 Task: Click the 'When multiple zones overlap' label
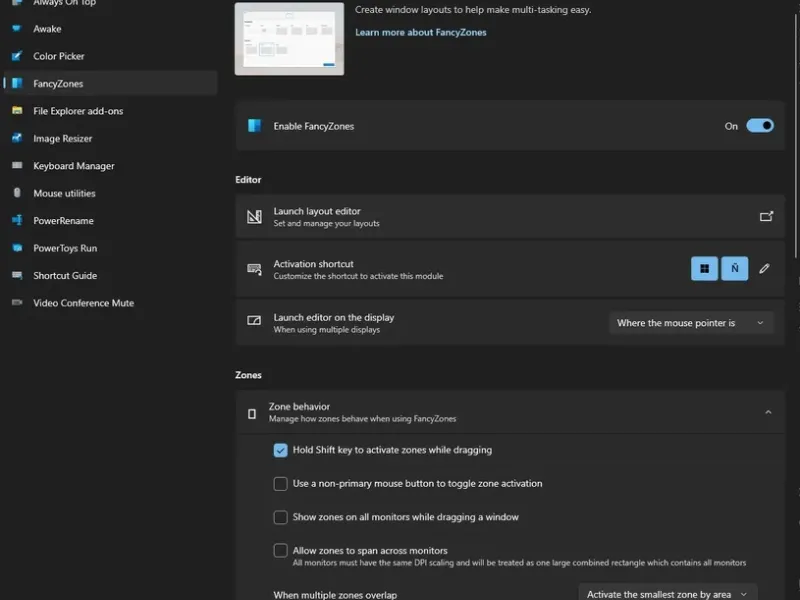point(335,595)
